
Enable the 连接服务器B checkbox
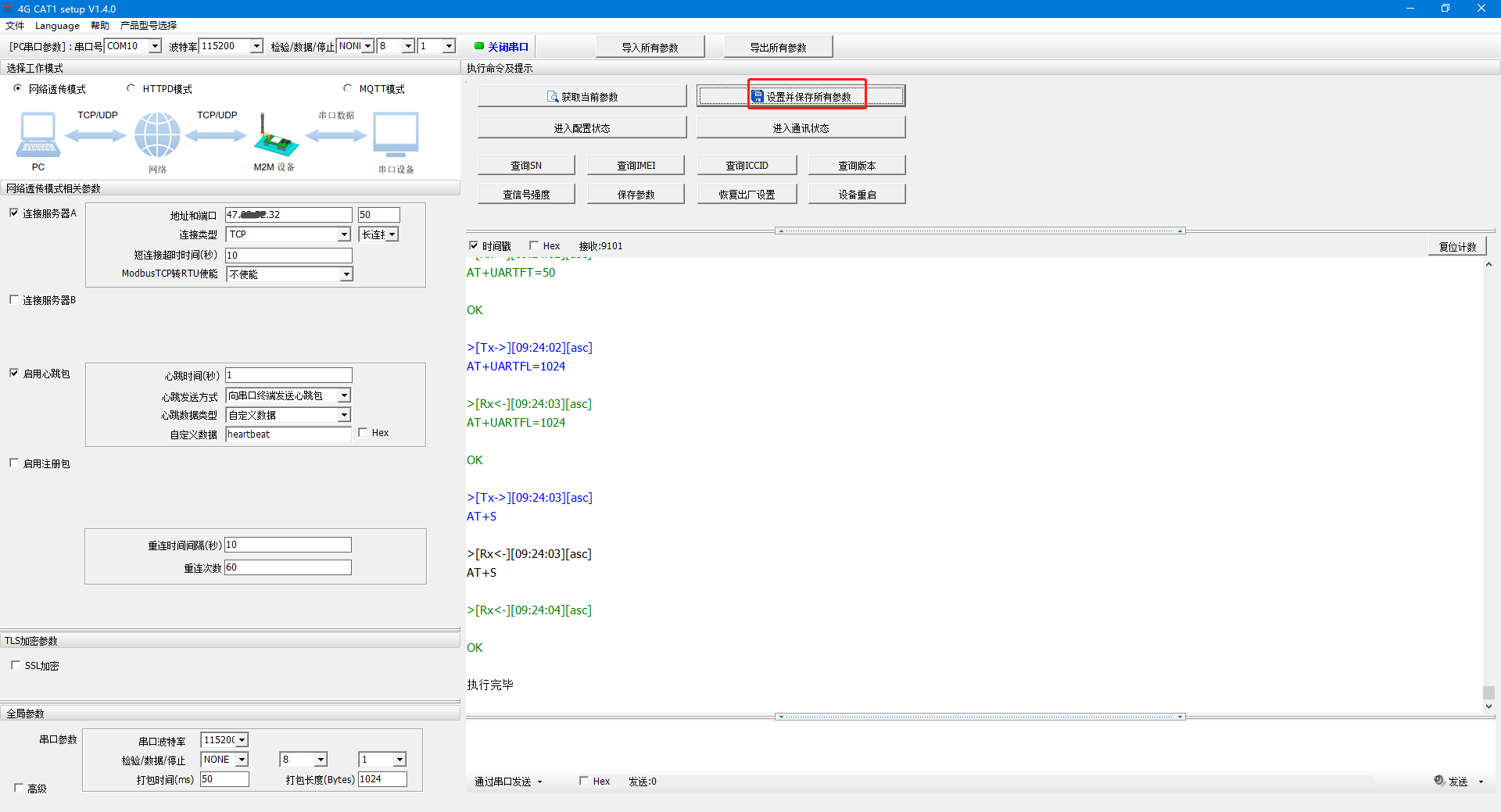[14, 299]
